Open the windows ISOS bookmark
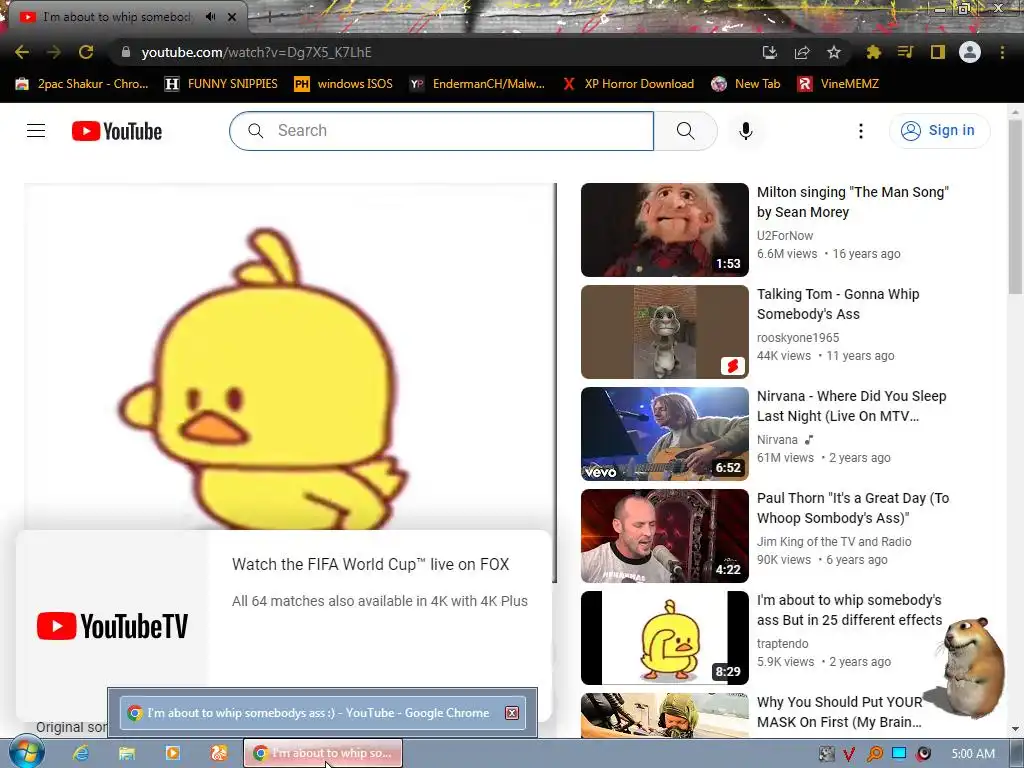Screen dimensions: 1024x768 (344, 84)
